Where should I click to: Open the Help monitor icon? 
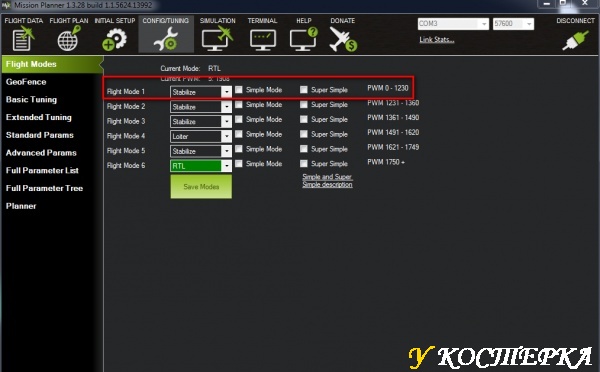[304, 39]
